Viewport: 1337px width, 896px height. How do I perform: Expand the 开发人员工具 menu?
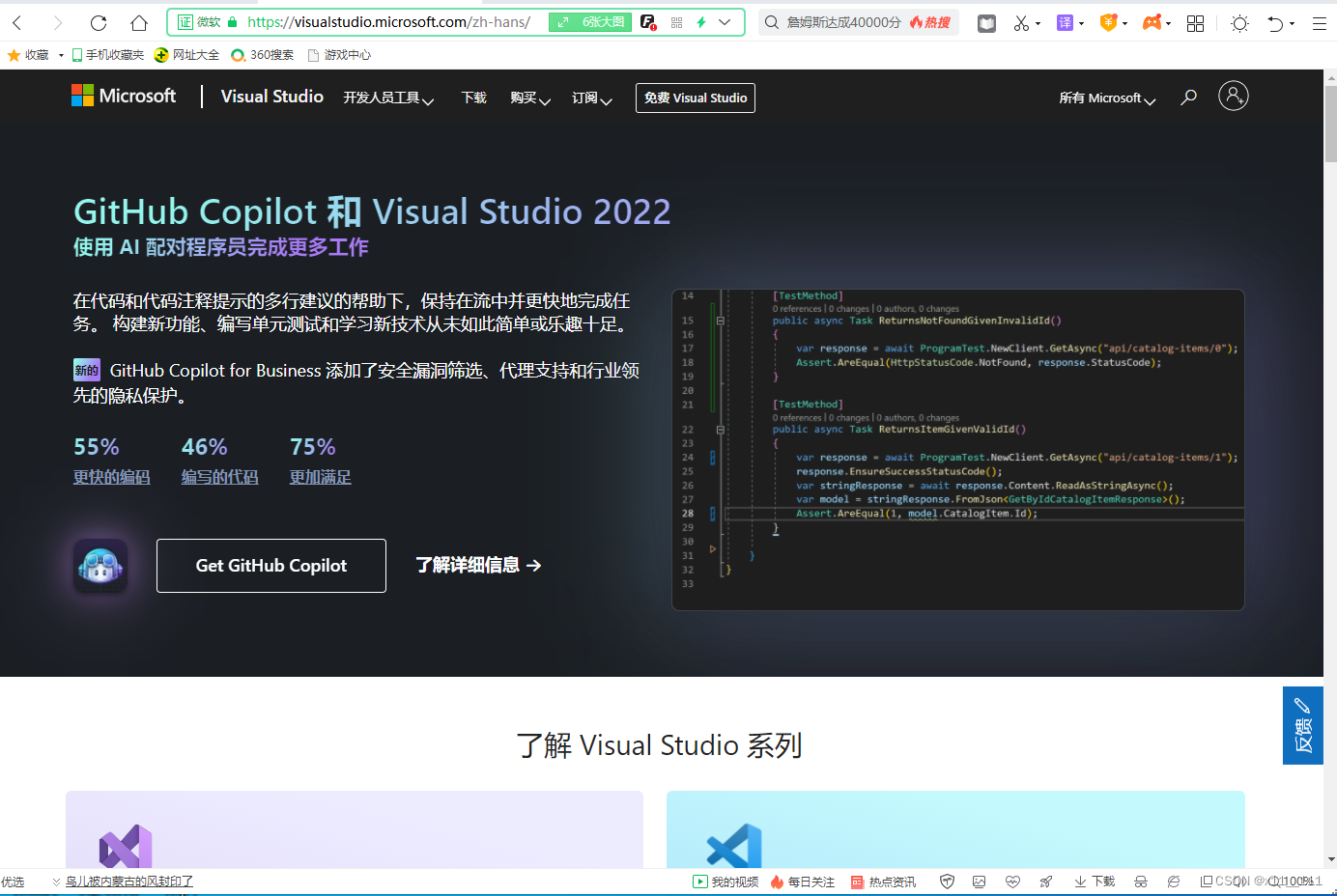tap(388, 98)
